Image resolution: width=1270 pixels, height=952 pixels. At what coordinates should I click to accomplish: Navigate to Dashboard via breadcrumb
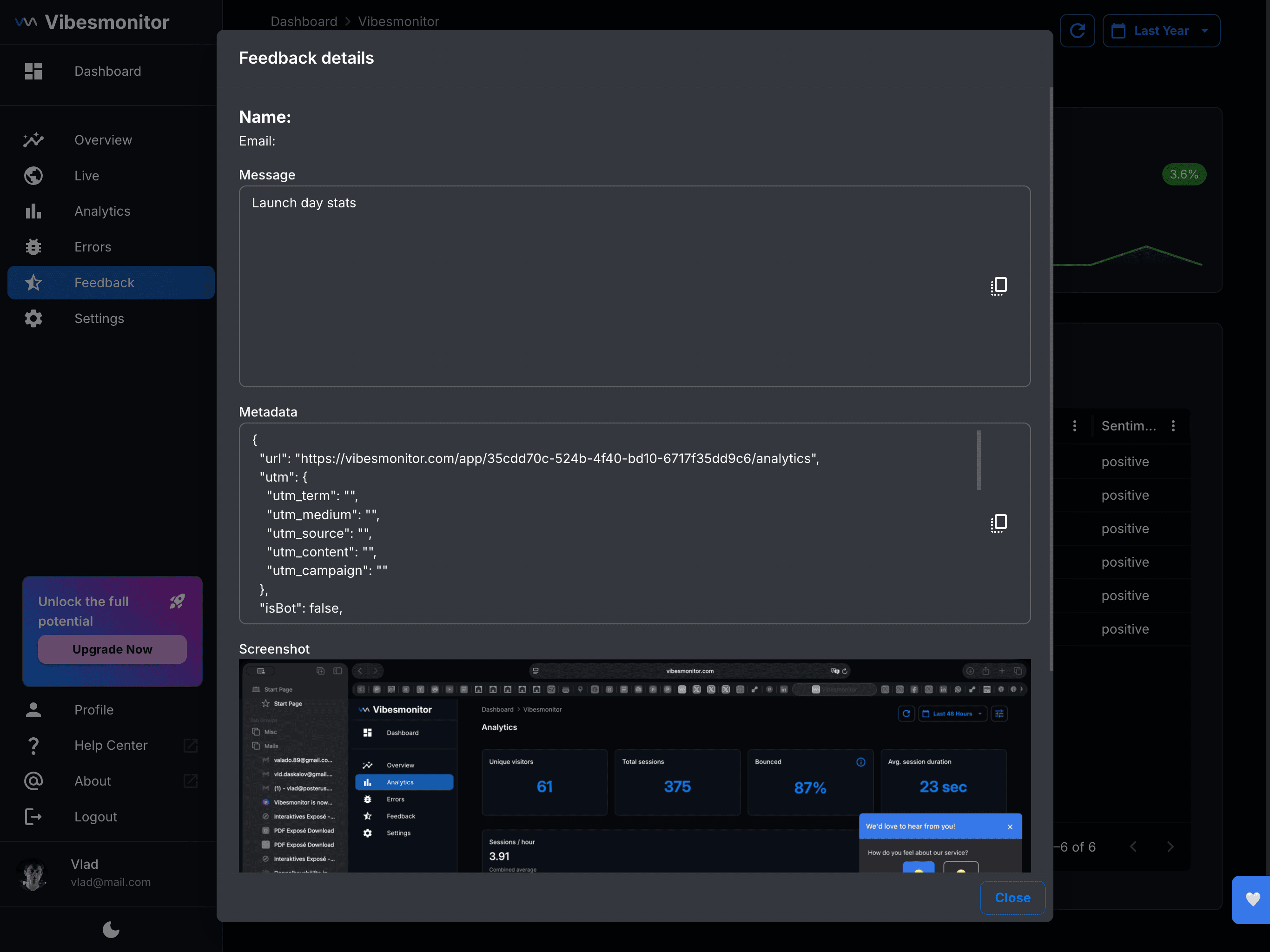click(x=304, y=21)
